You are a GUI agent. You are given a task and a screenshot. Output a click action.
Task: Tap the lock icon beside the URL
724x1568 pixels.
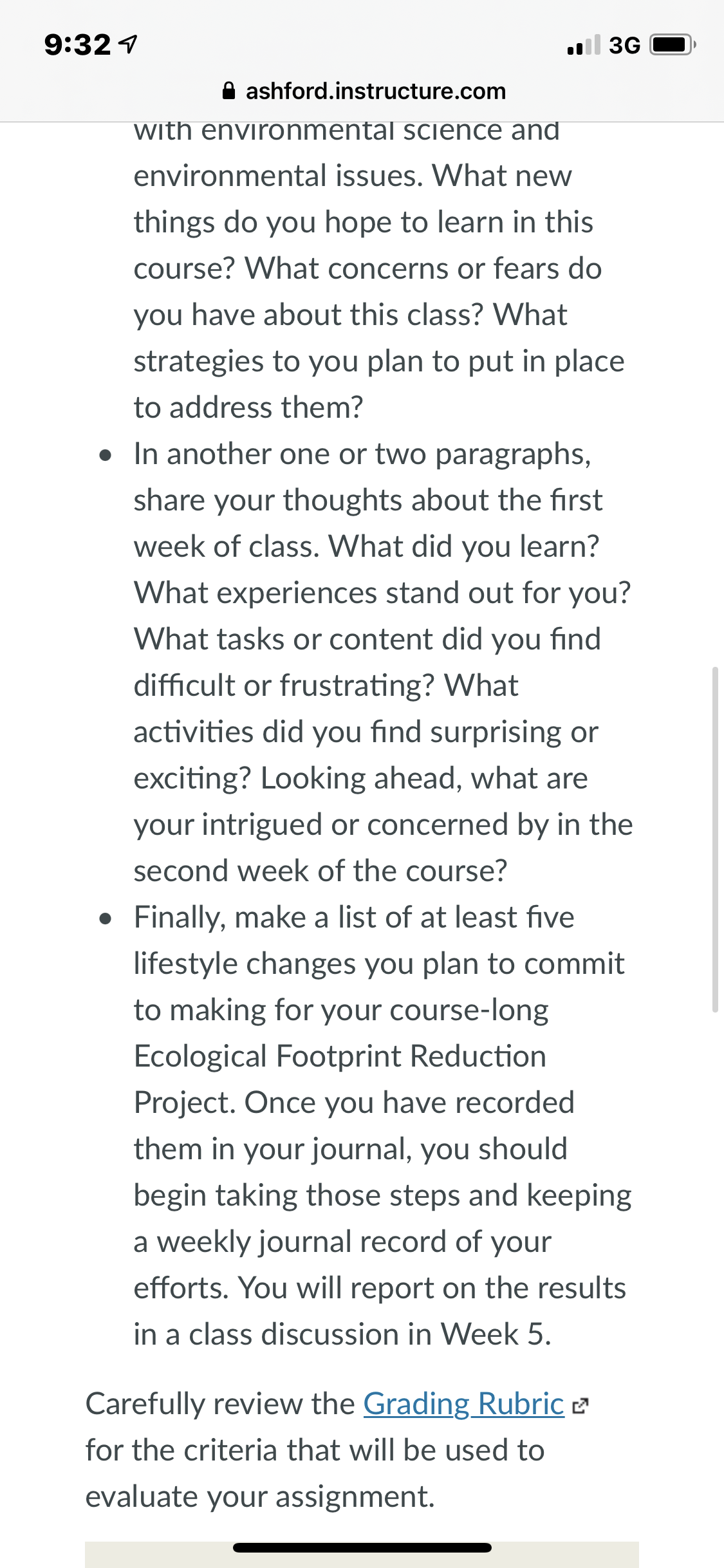coord(228,91)
